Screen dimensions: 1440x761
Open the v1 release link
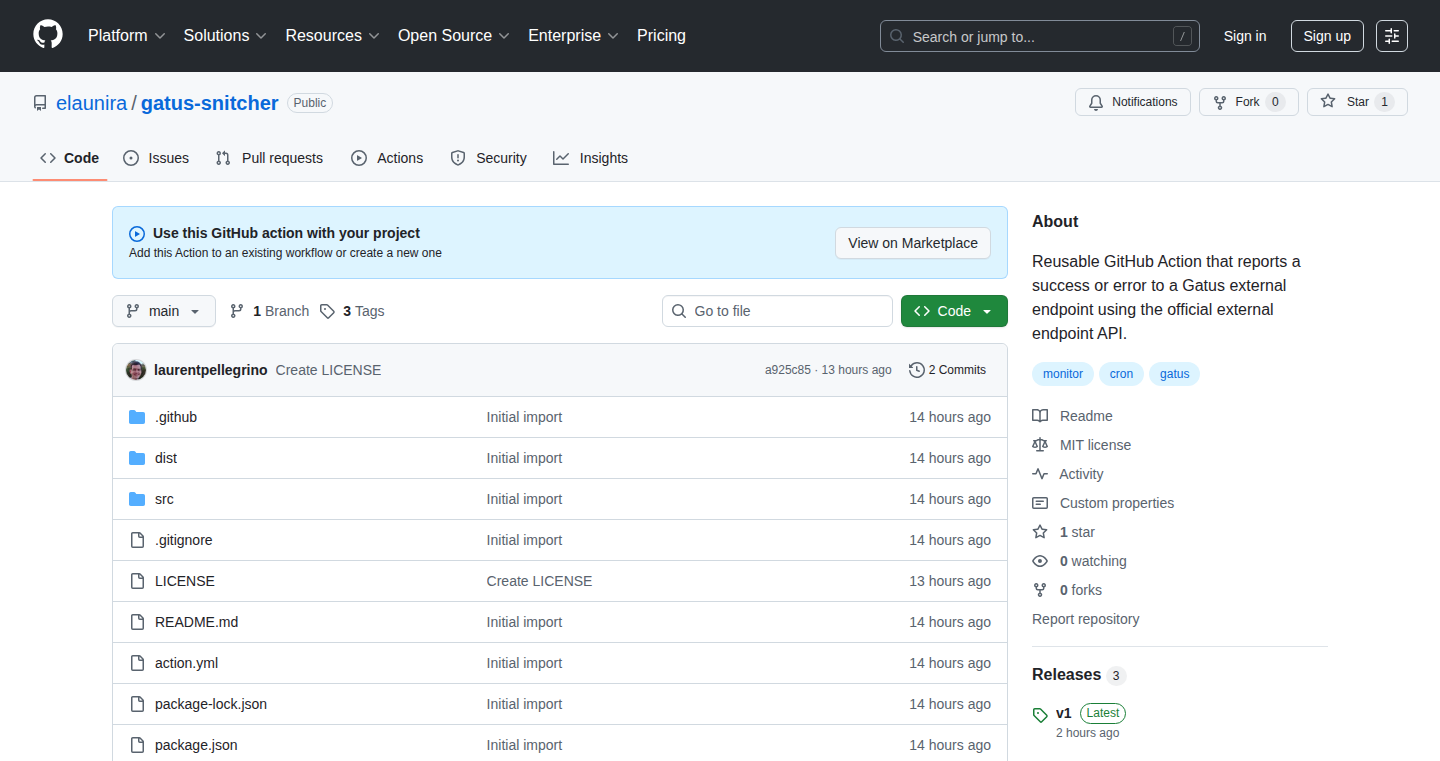pos(1064,713)
